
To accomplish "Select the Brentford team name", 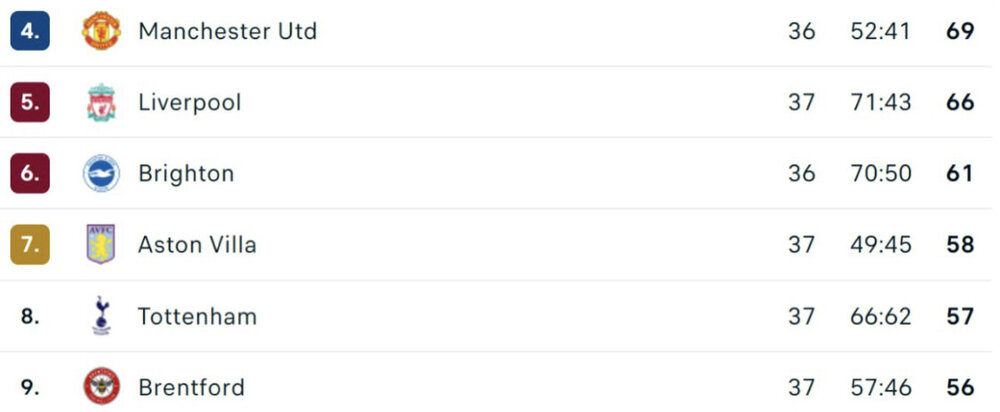I will point(191,387).
